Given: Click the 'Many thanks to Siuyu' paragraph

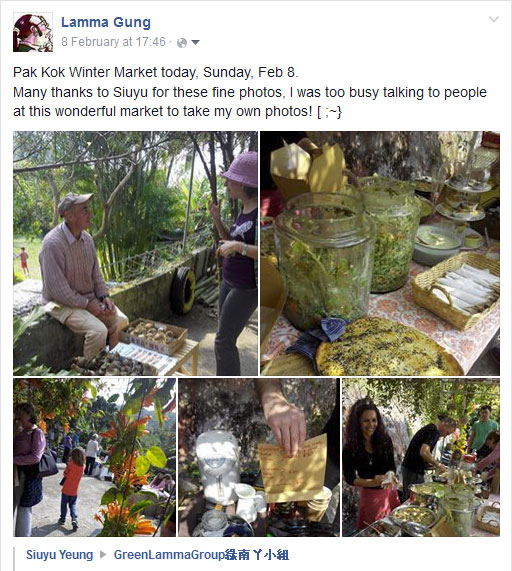Looking at the screenshot, I should click(250, 102).
